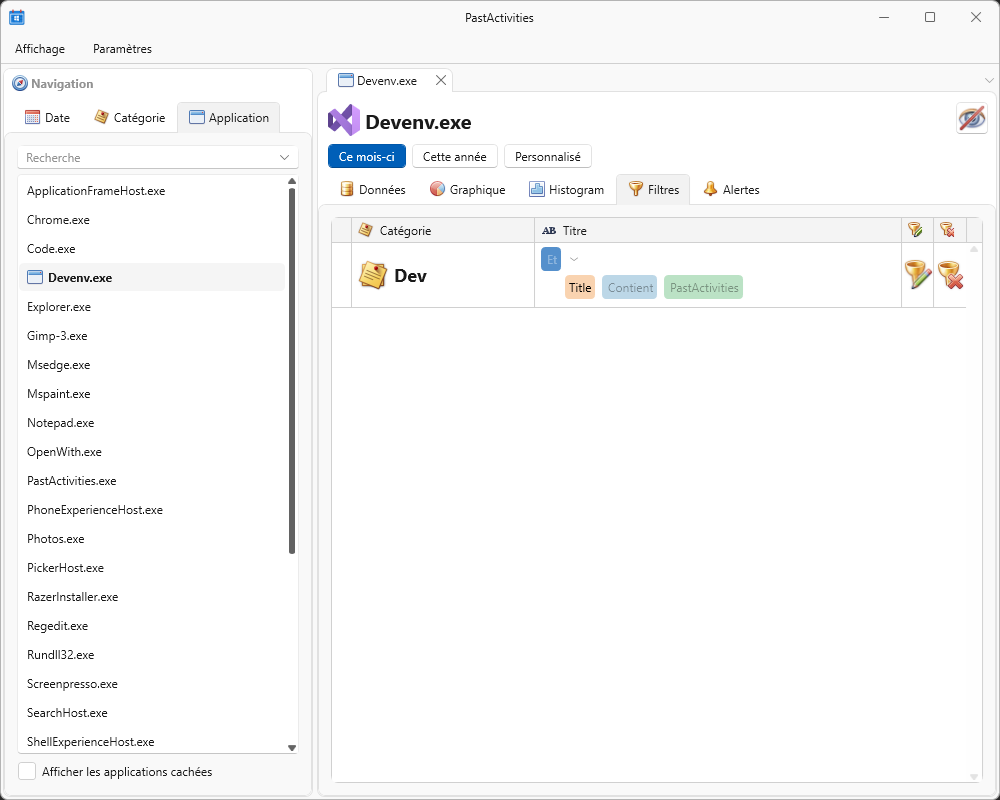Click the edit filter funnel icon in Dev row
This screenshot has width=1000, height=800.
(917, 275)
